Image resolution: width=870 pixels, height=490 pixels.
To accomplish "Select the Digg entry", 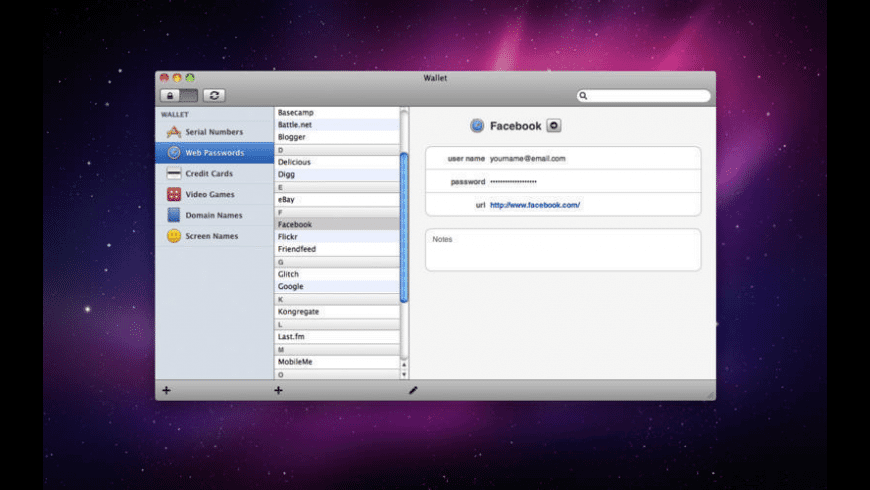I will (x=337, y=174).
